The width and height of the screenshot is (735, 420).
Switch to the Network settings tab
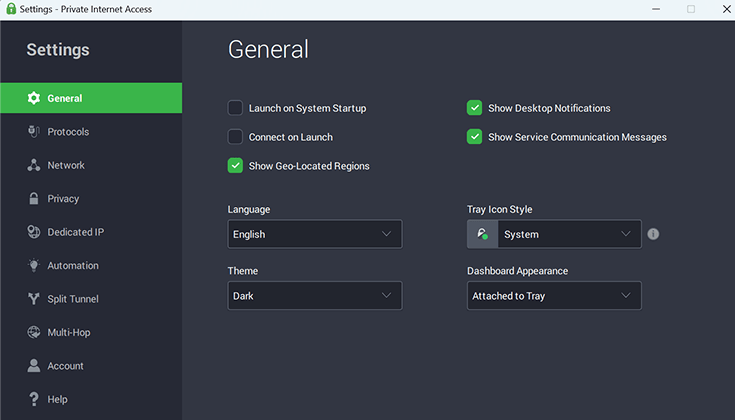coord(91,165)
